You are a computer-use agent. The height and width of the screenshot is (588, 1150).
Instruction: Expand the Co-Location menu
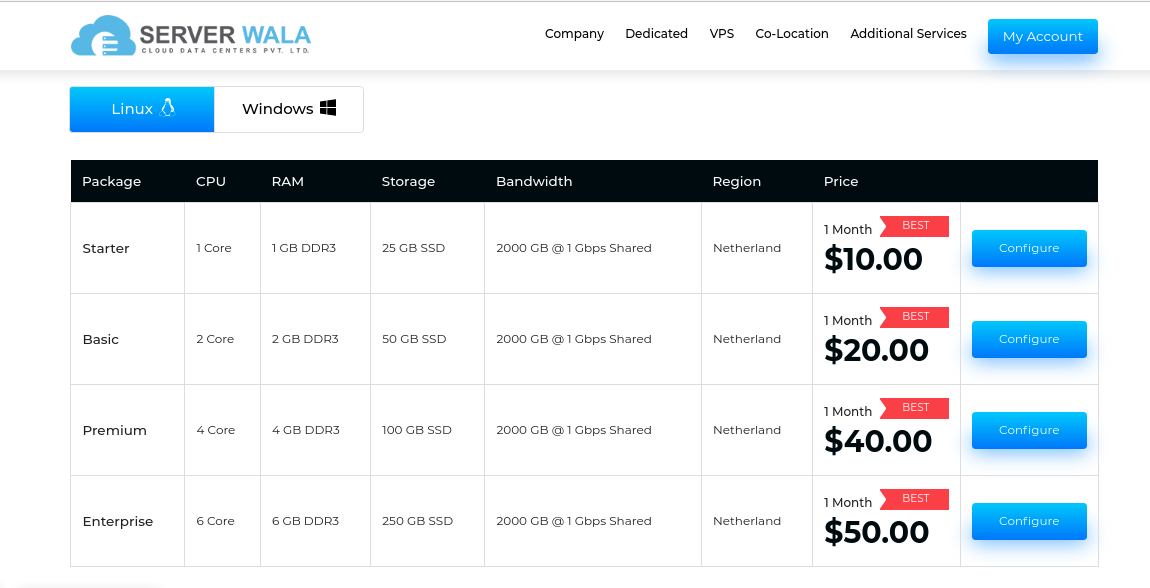792,34
